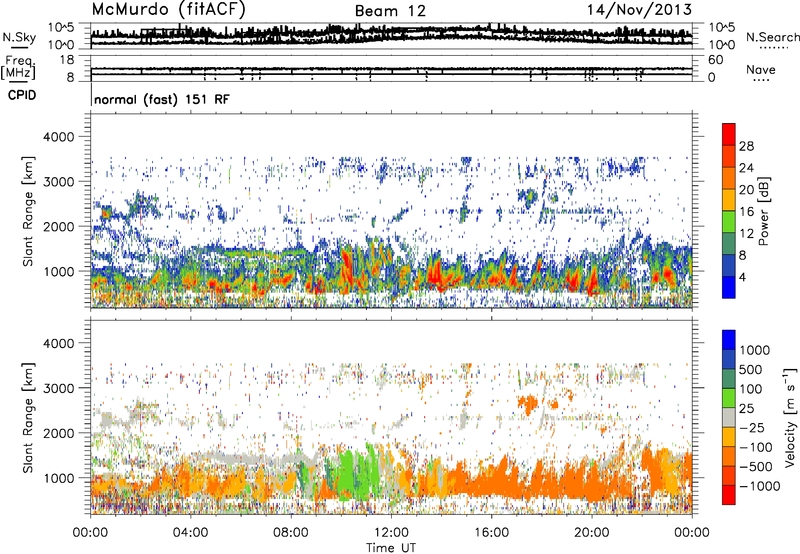Click the 'McMurdo (fitACF)' title text
The image size is (800, 554).
[x=168, y=10]
